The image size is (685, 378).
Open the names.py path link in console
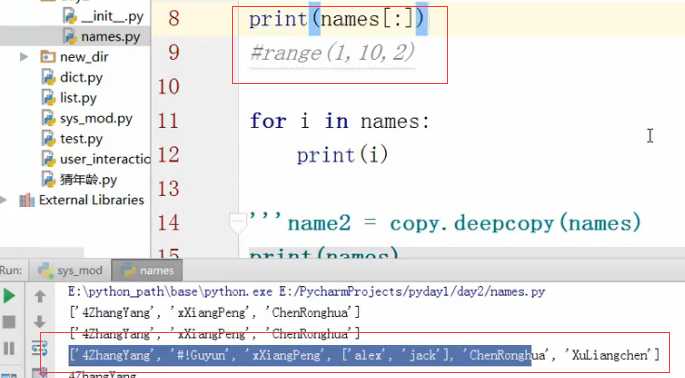(x=412, y=291)
